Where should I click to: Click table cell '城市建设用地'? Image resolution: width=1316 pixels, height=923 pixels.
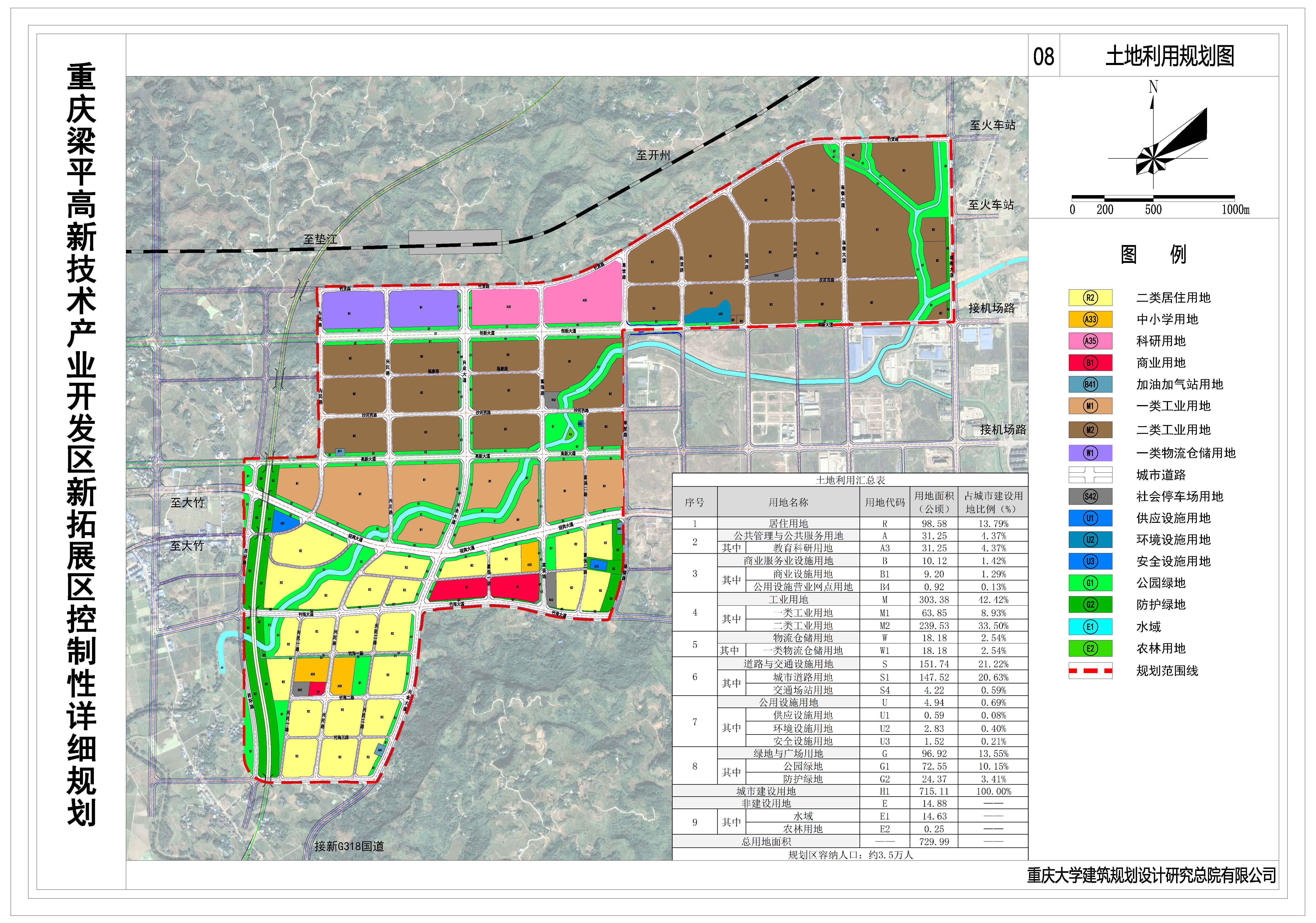766,791
